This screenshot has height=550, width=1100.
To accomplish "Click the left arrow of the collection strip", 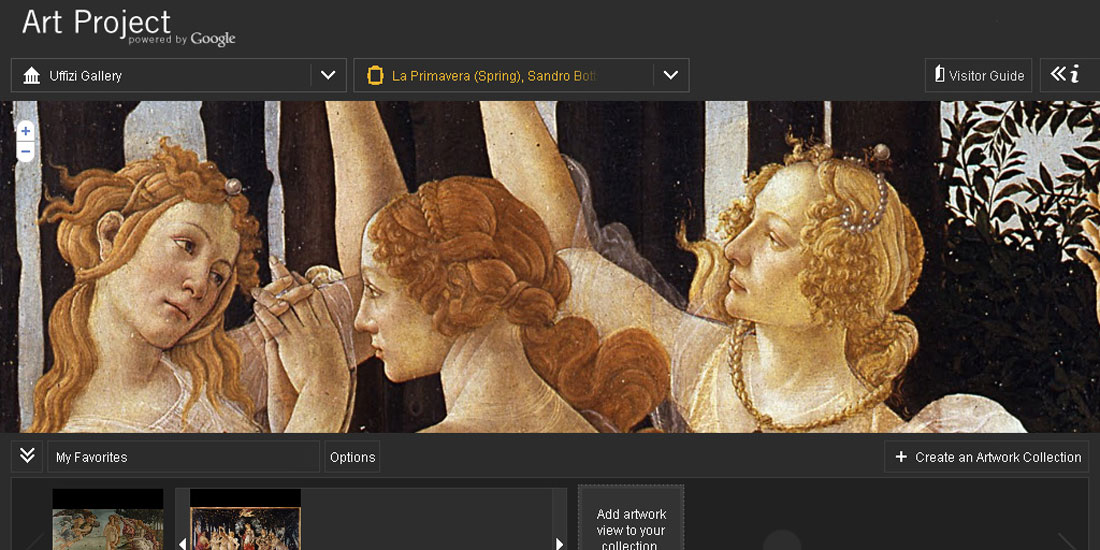I will [x=182, y=544].
